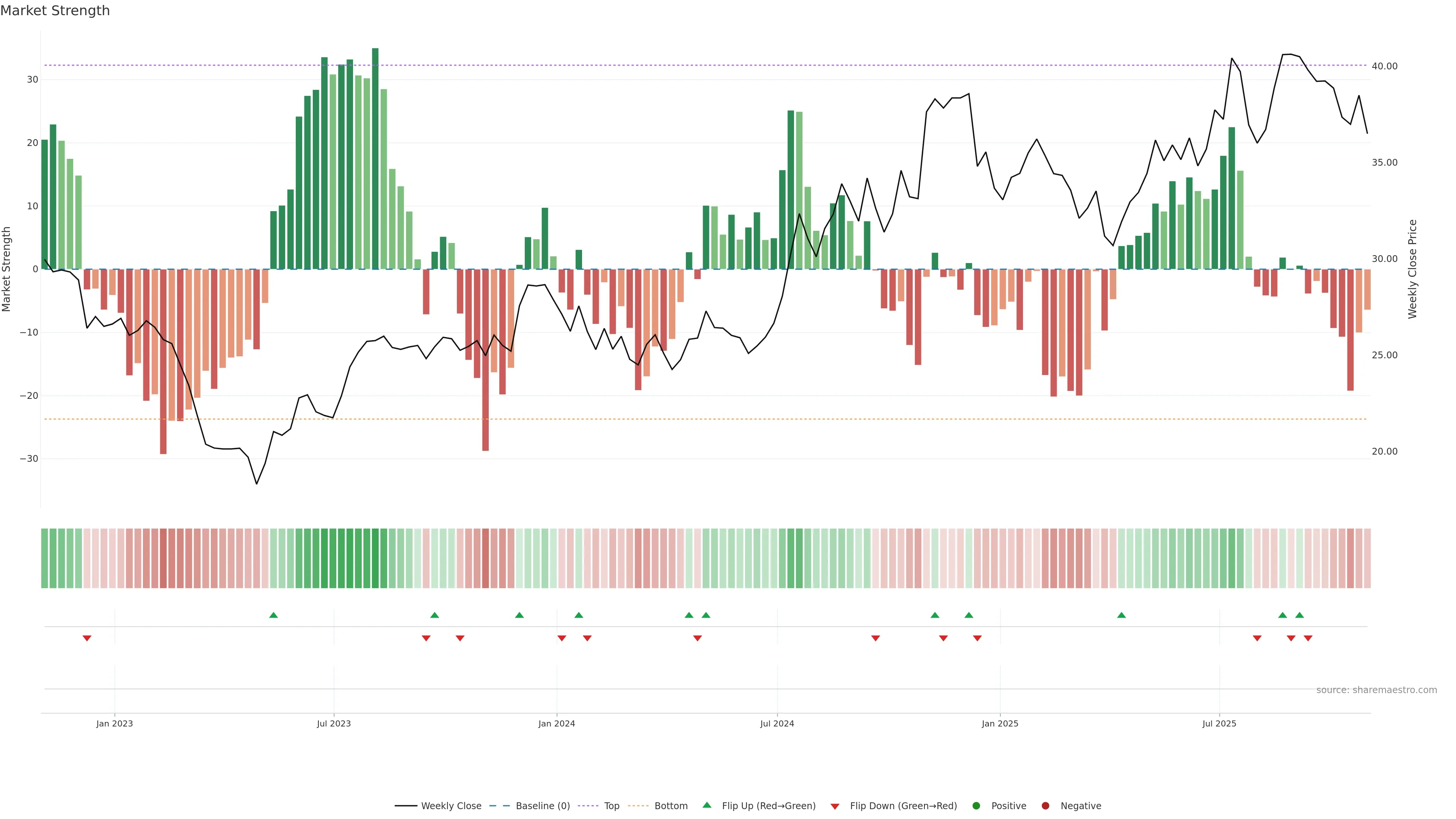Click the green Positive legend dot
Screen dimensions: 1456x819
click(x=976, y=805)
